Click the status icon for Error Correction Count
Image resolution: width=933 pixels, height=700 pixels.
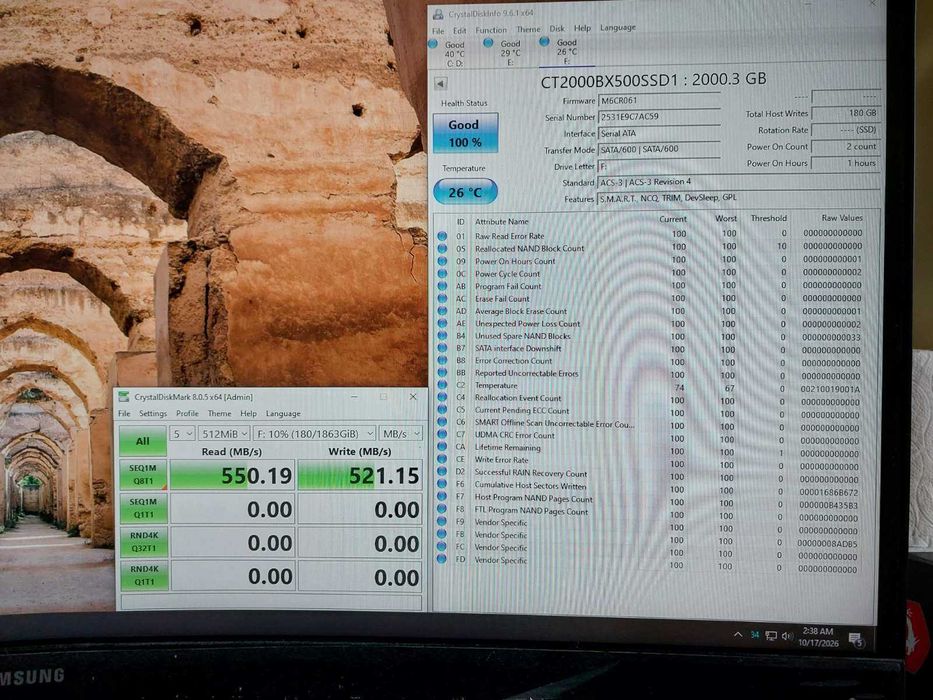pyautogui.click(x=442, y=361)
